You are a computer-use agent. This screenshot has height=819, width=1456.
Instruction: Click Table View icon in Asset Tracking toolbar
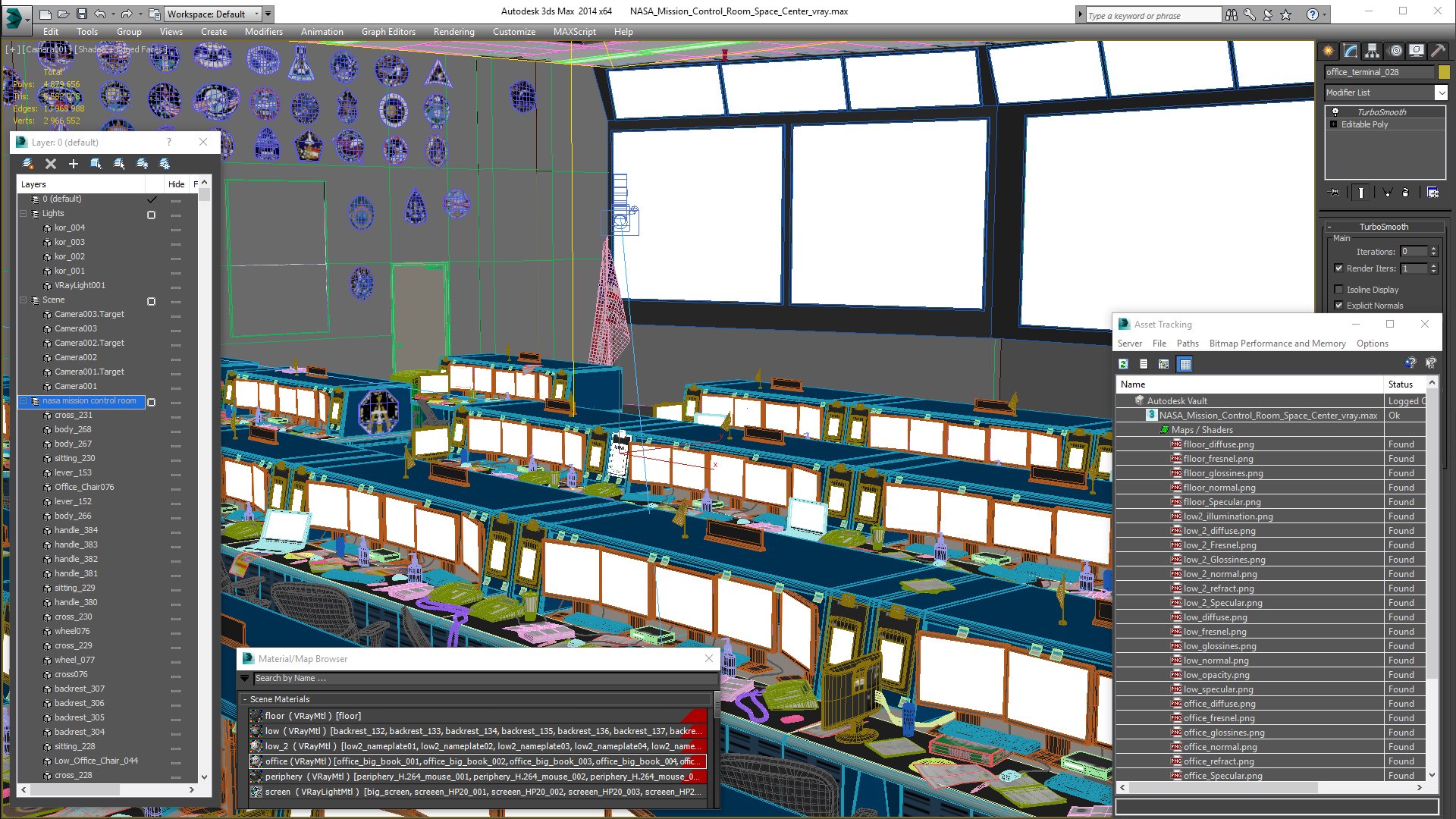pos(1185,364)
